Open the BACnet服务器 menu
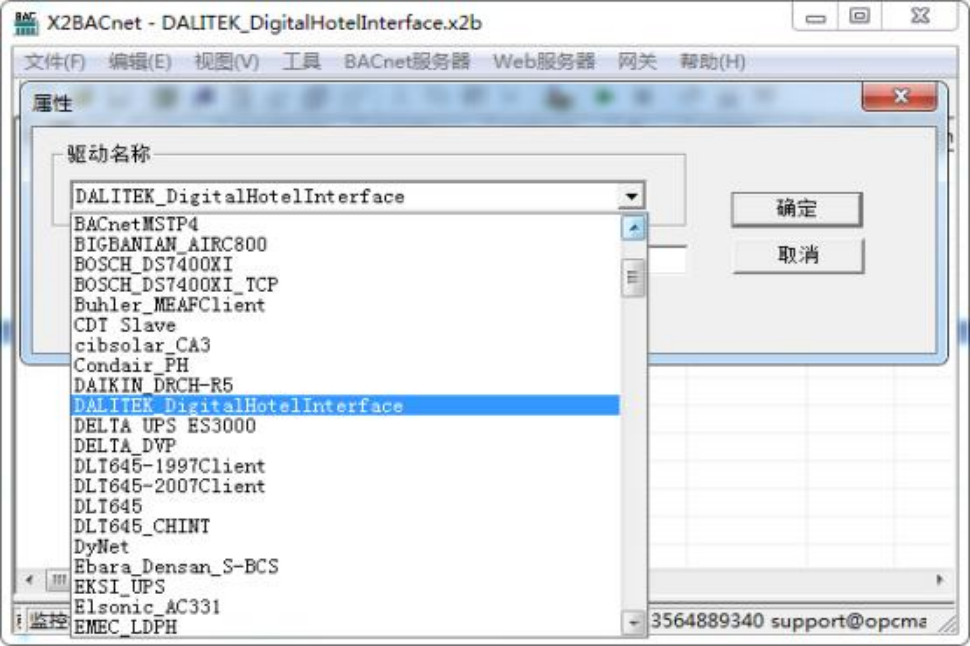 (x=406, y=61)
